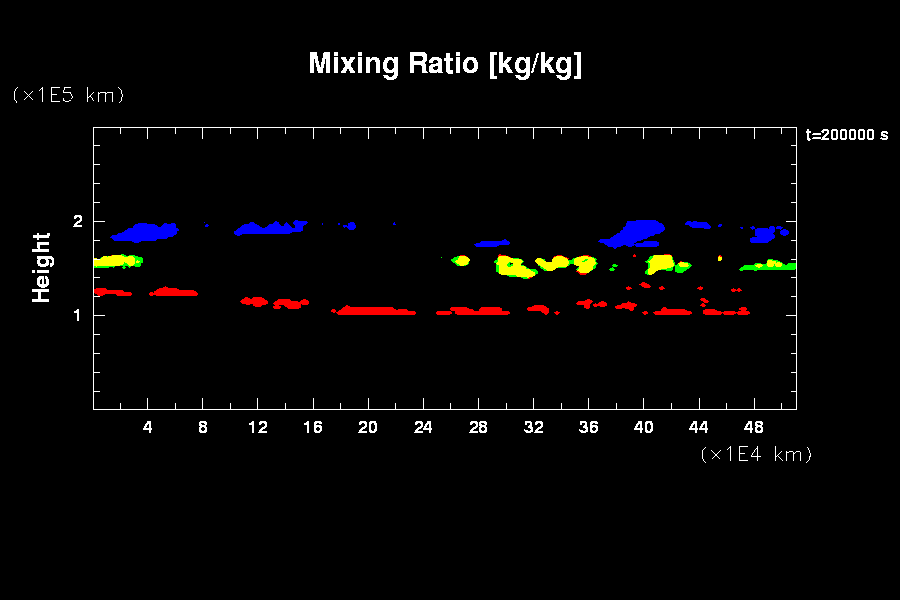
Task: Click y-axis tick label '2'
Action: tap(79, 221)
